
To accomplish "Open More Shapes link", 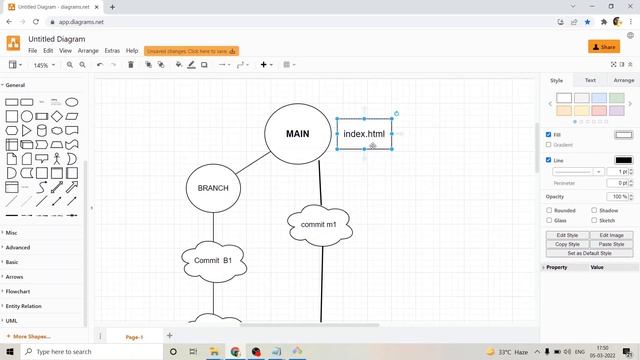I will coord(29,336).
